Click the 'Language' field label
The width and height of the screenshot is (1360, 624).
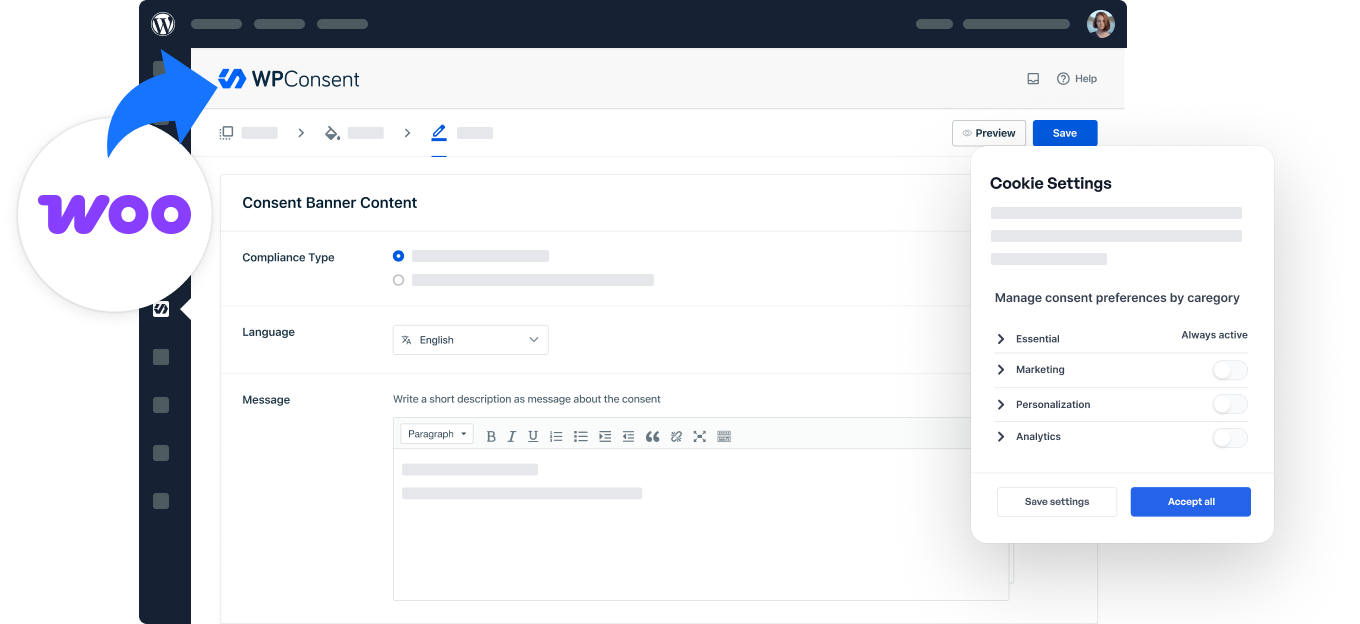click(x=268, y=332)
